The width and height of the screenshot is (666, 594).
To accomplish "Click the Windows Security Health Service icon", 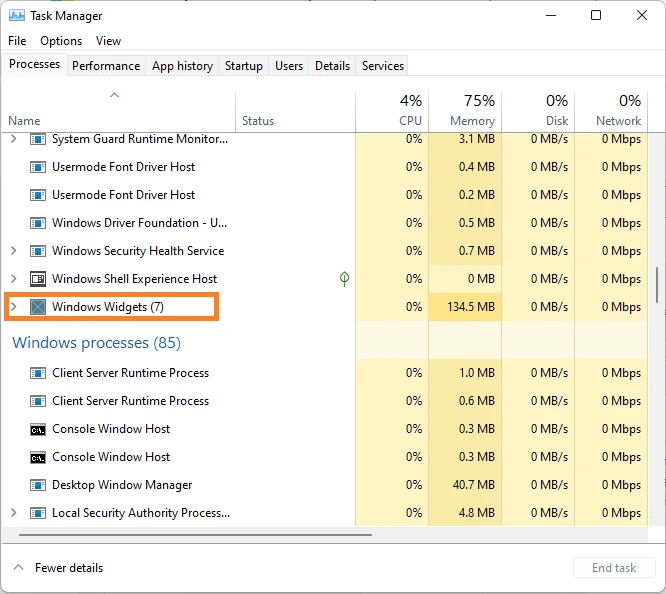I will [38, 251].
